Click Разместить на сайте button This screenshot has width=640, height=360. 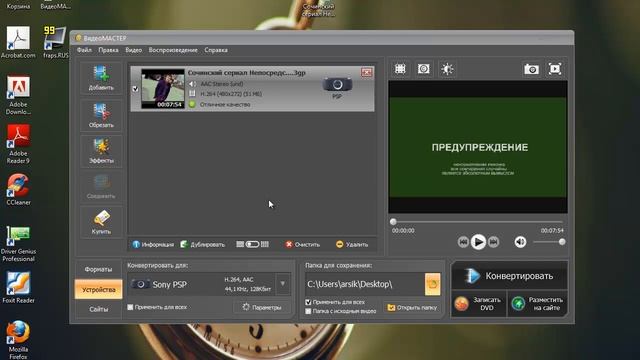pos(538,304)
